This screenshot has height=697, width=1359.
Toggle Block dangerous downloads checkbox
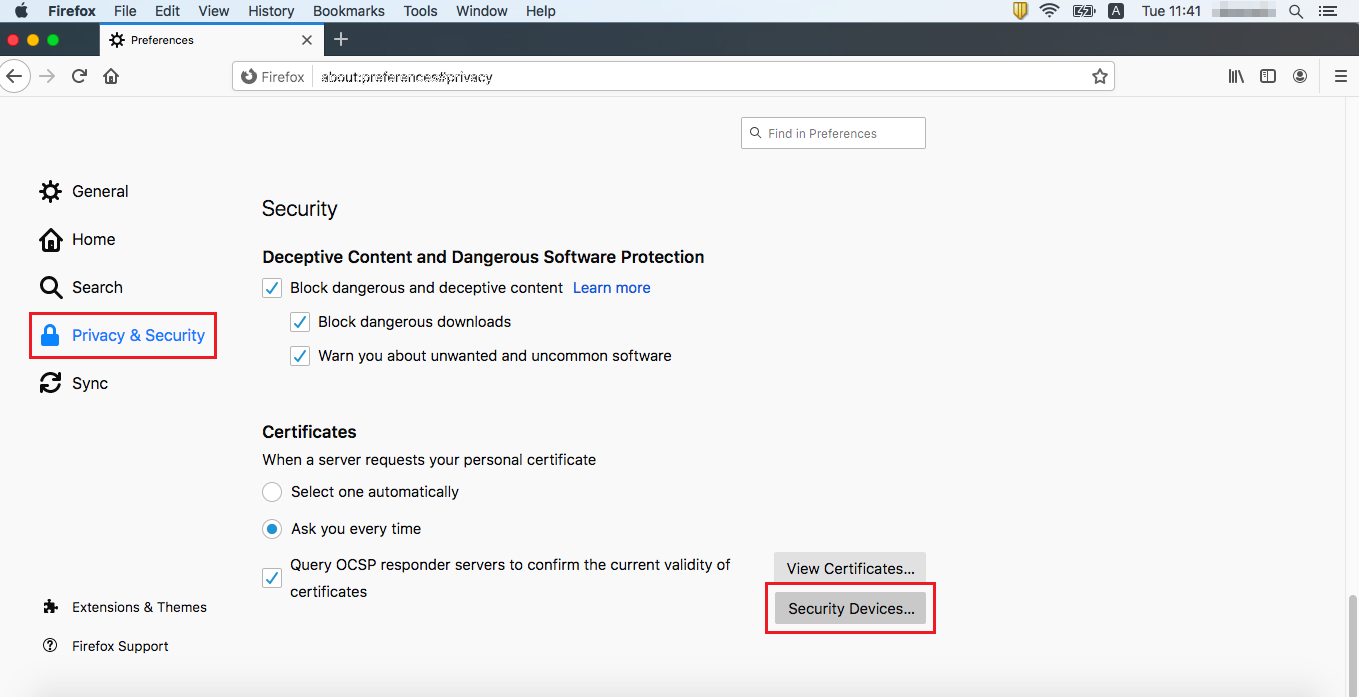pos(300,322)
